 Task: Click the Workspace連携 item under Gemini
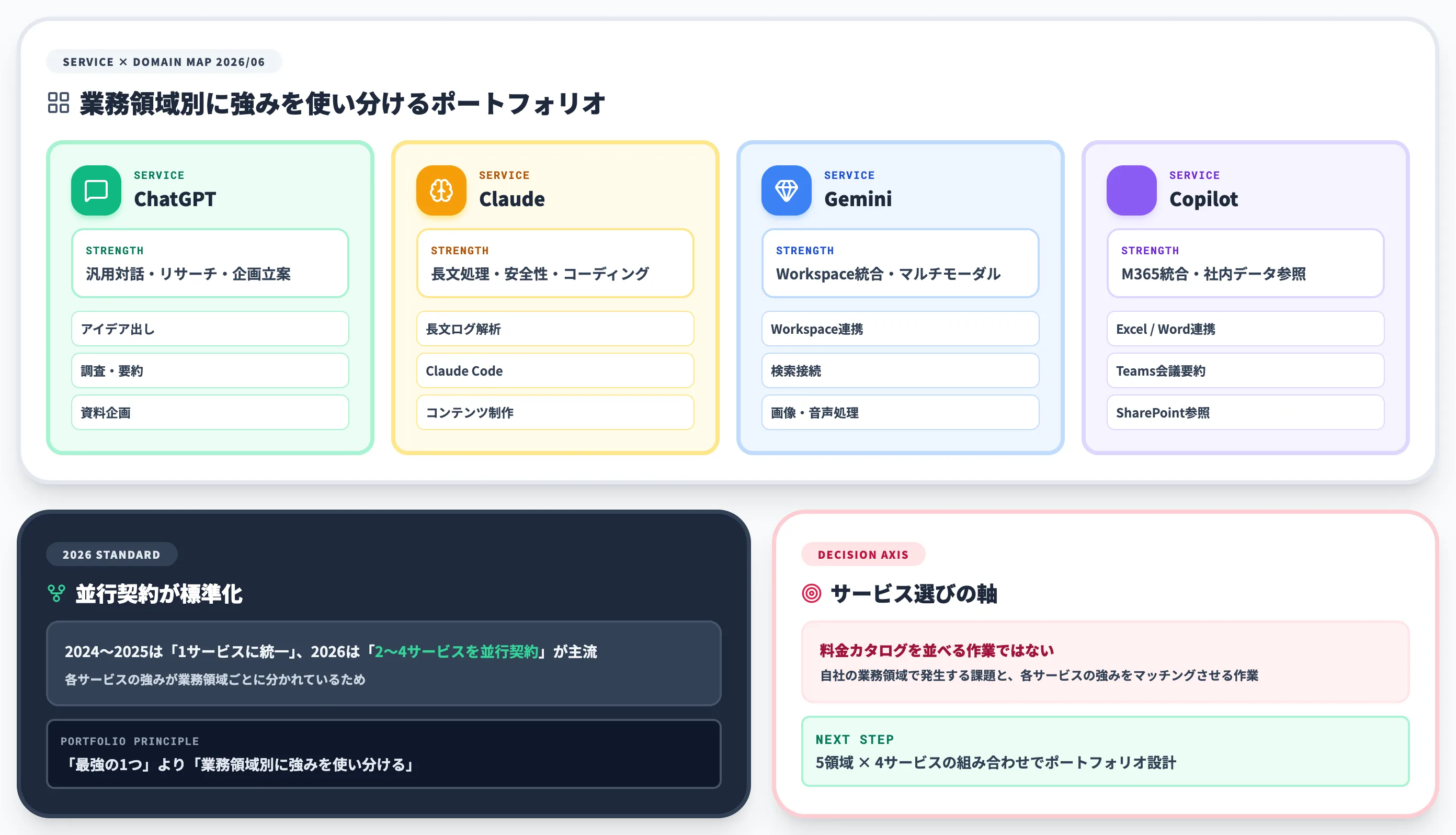900,329
